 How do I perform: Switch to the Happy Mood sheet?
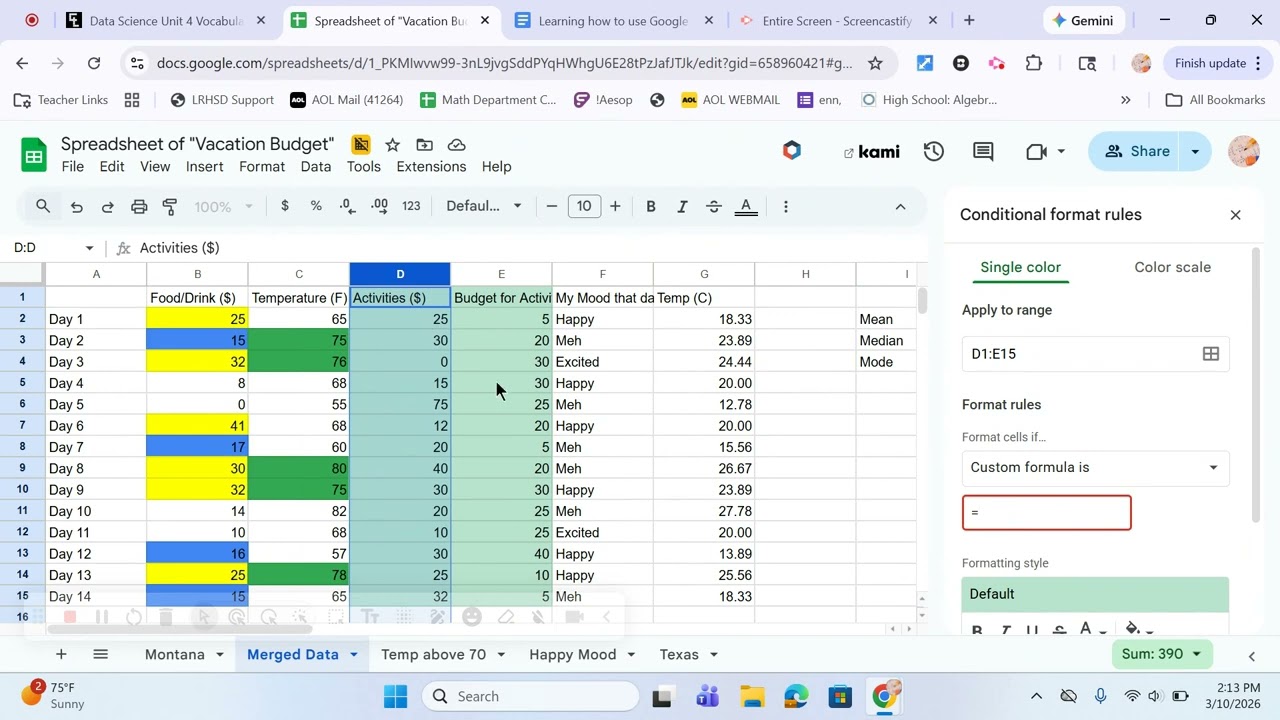573,655
